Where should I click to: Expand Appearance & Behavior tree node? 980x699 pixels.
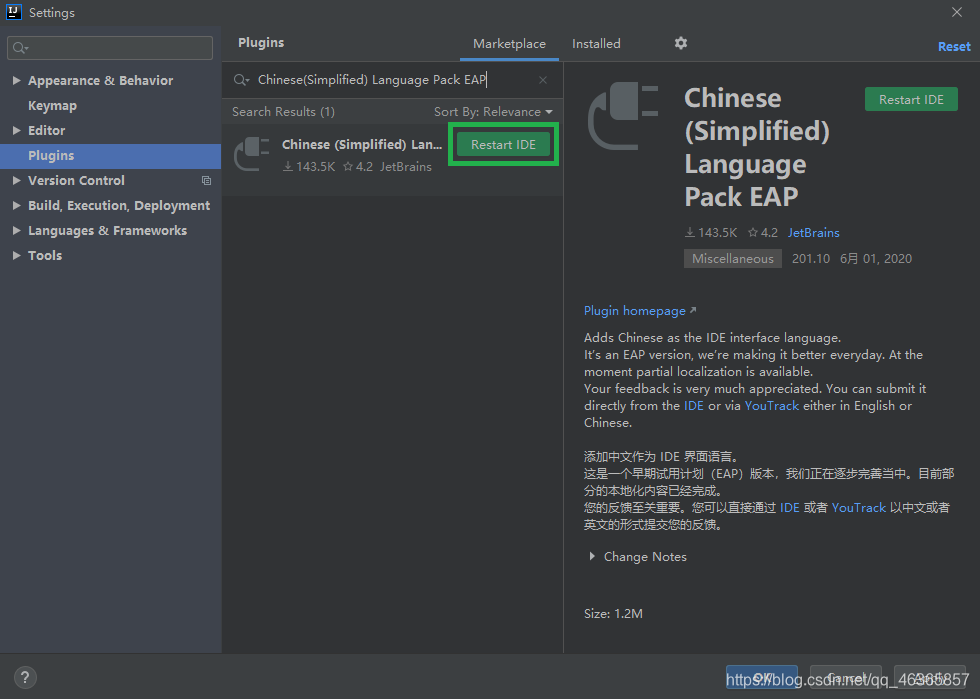pos(16,81)
